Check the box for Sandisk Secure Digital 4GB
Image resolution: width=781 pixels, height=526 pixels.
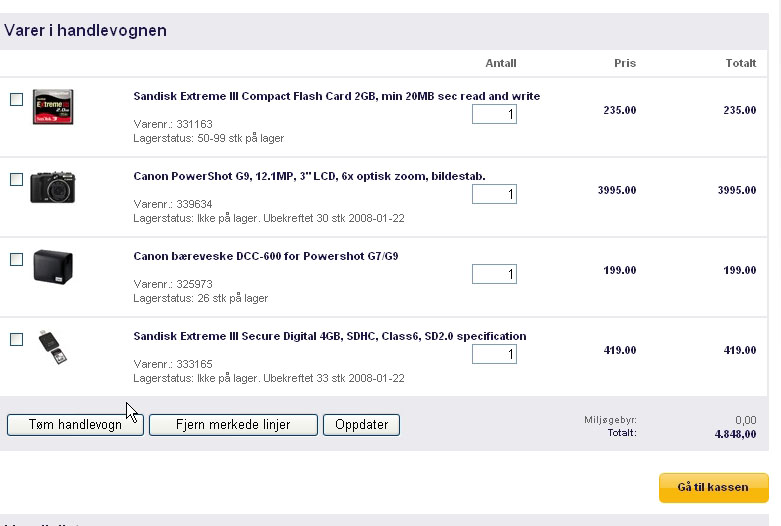coord(16,340)
